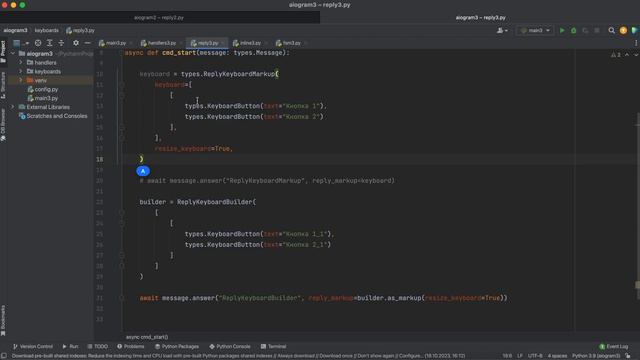
Task: Close the reply3.py editor tab
Action: pyautogui.click(x=223, y=43)
